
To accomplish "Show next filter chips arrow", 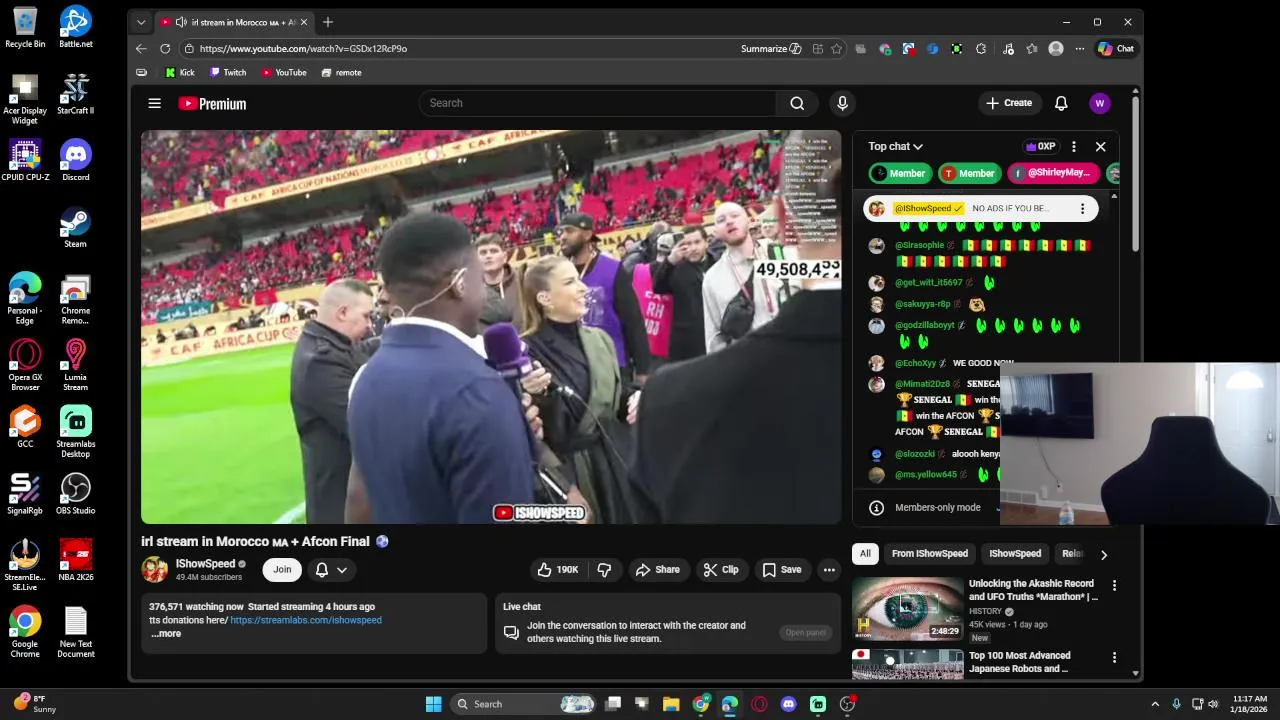I will pyautogui.click(x=1104, y=554).
